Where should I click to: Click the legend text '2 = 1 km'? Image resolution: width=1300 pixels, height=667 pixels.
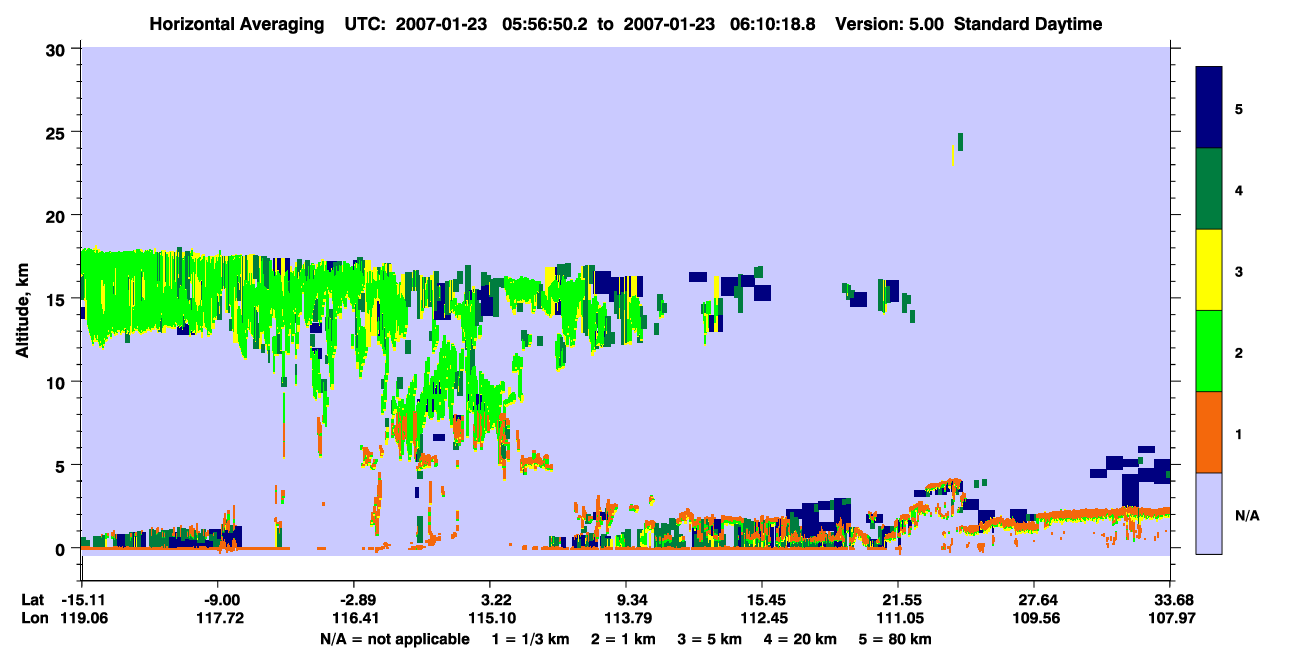(x=624, y=639)
